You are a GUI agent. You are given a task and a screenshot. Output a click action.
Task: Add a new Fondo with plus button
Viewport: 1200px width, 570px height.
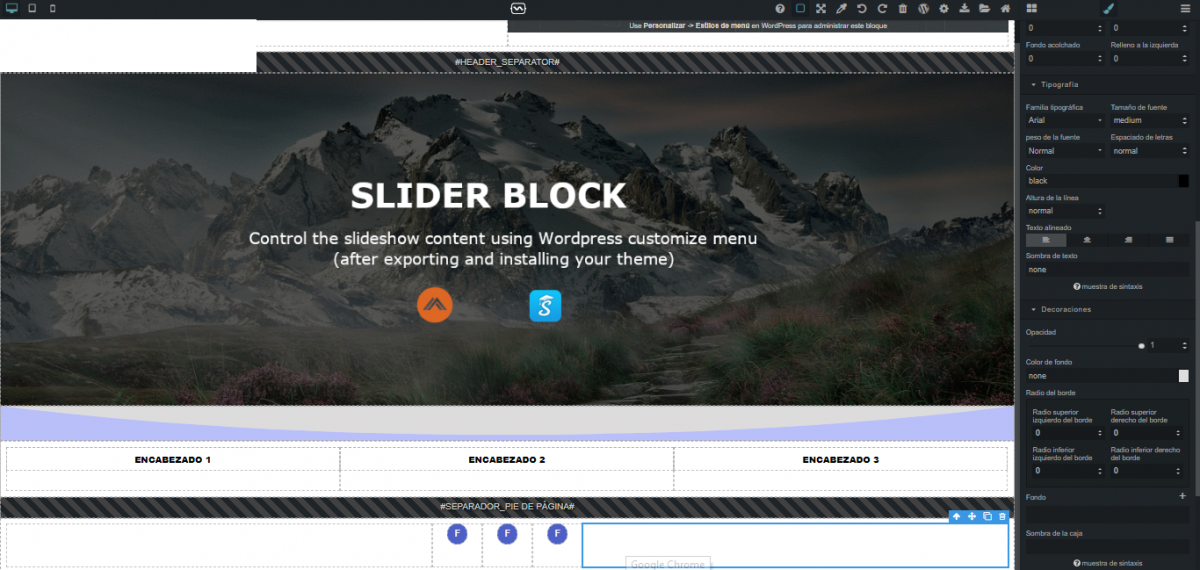tap(1182, 496)
